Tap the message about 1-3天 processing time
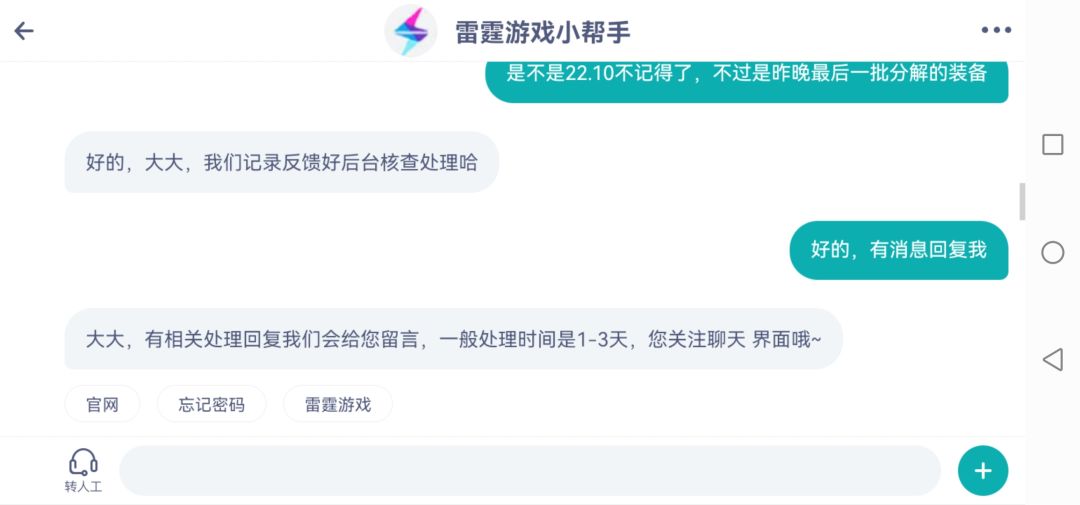The height and width of the screenshot is (505, 1080). click(x=453, y=339)
